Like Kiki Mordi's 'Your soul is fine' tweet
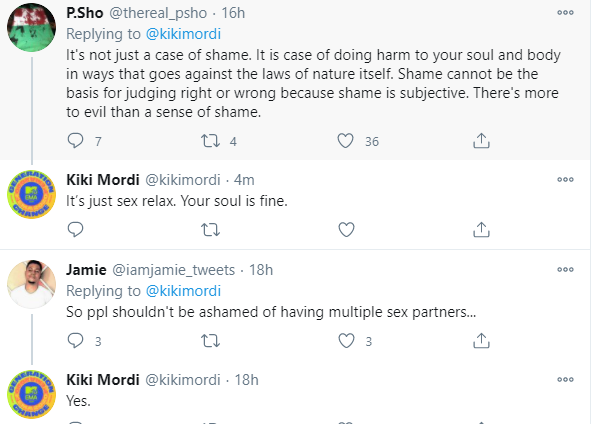Screen dimensions: 596x424 346,230
